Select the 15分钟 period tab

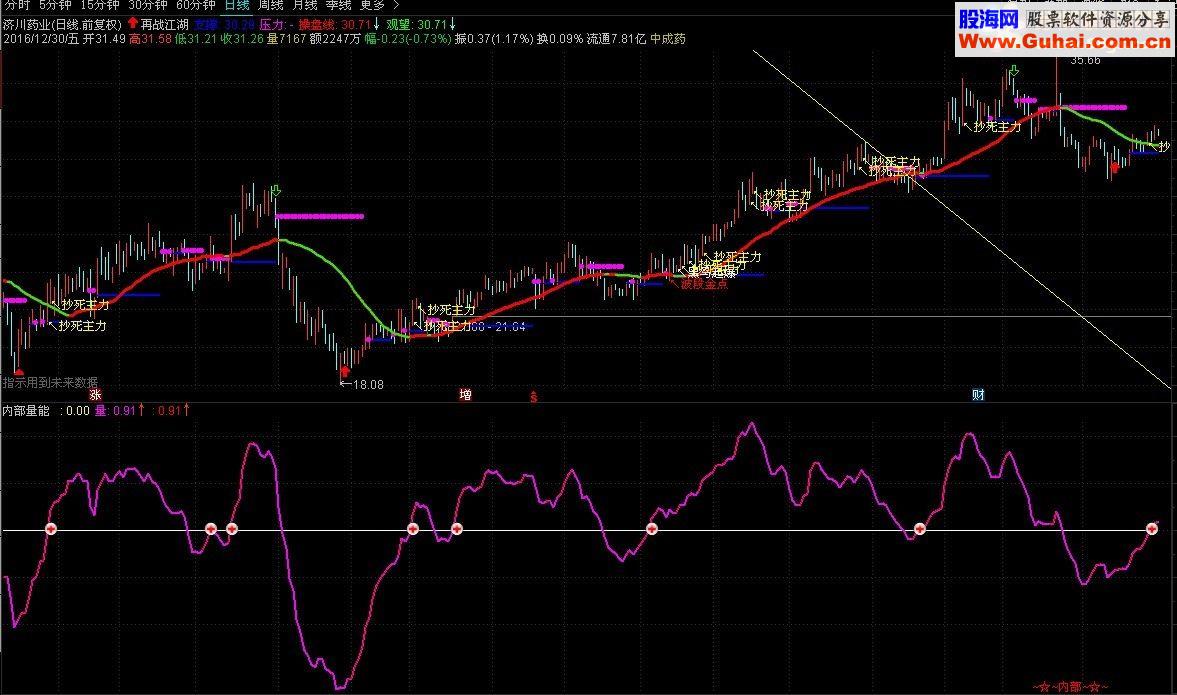tap(100, 5)
